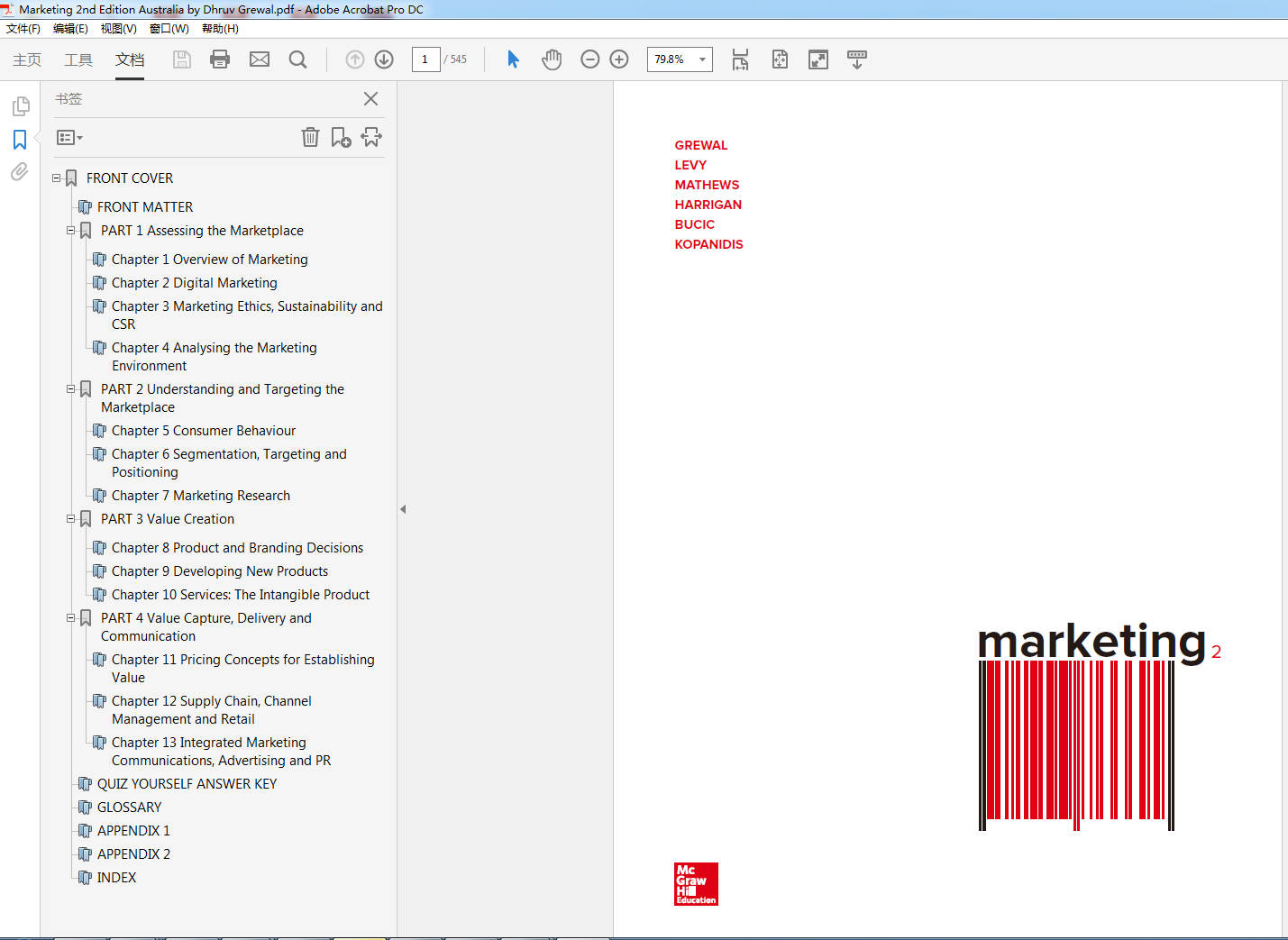
Task: Jump to APPENDIX 2 bookmark
Action: click(x=133, y=854)
